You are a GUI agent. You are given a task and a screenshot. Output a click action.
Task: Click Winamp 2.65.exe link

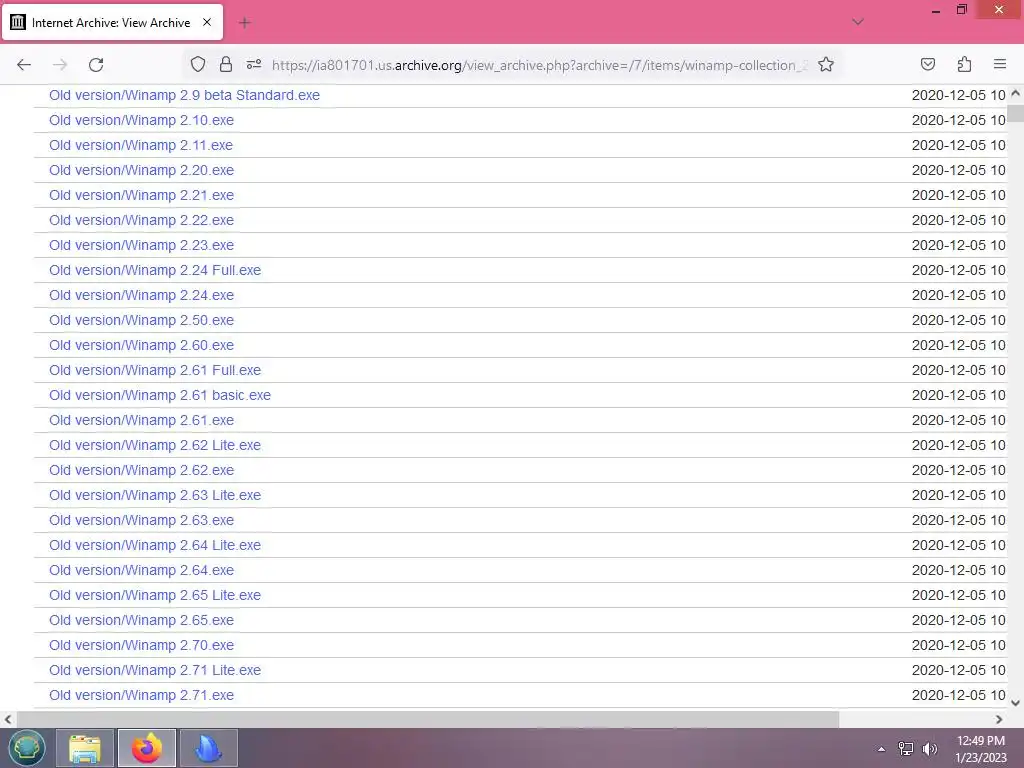coord(141,620)
